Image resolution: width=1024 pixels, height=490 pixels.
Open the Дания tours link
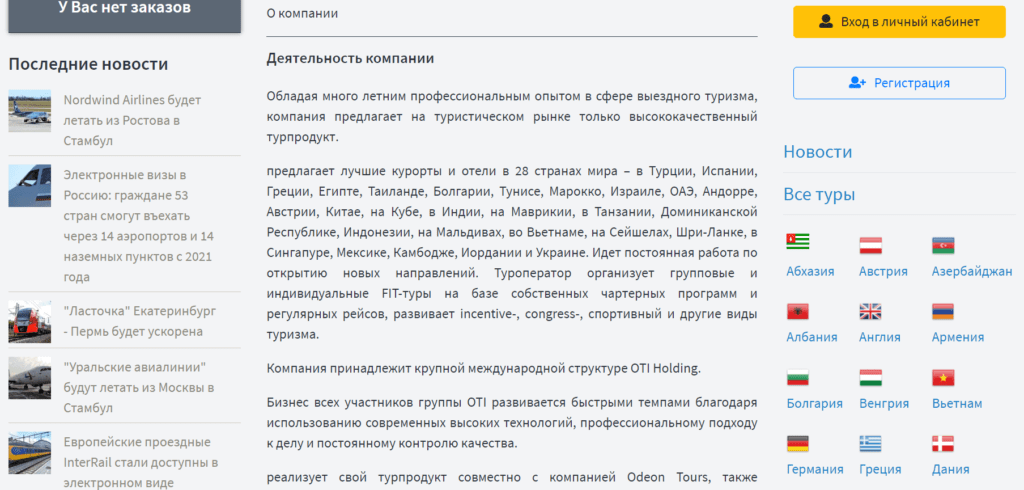click(950, 469)
